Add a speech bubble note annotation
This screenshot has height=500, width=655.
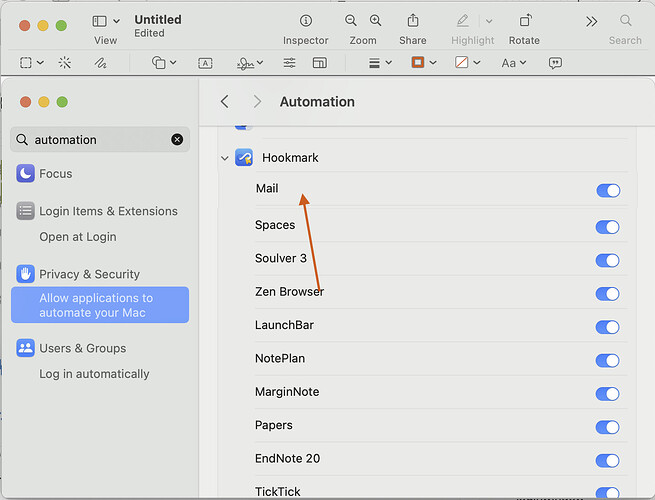[555, 63]
